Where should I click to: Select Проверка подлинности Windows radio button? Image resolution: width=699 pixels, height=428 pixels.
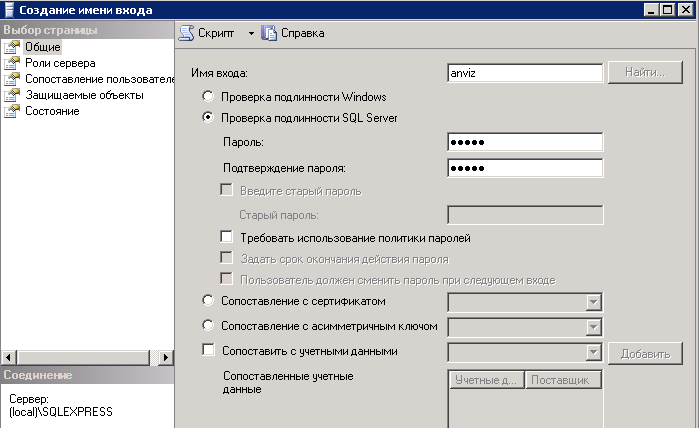click(x=208, y=96)
